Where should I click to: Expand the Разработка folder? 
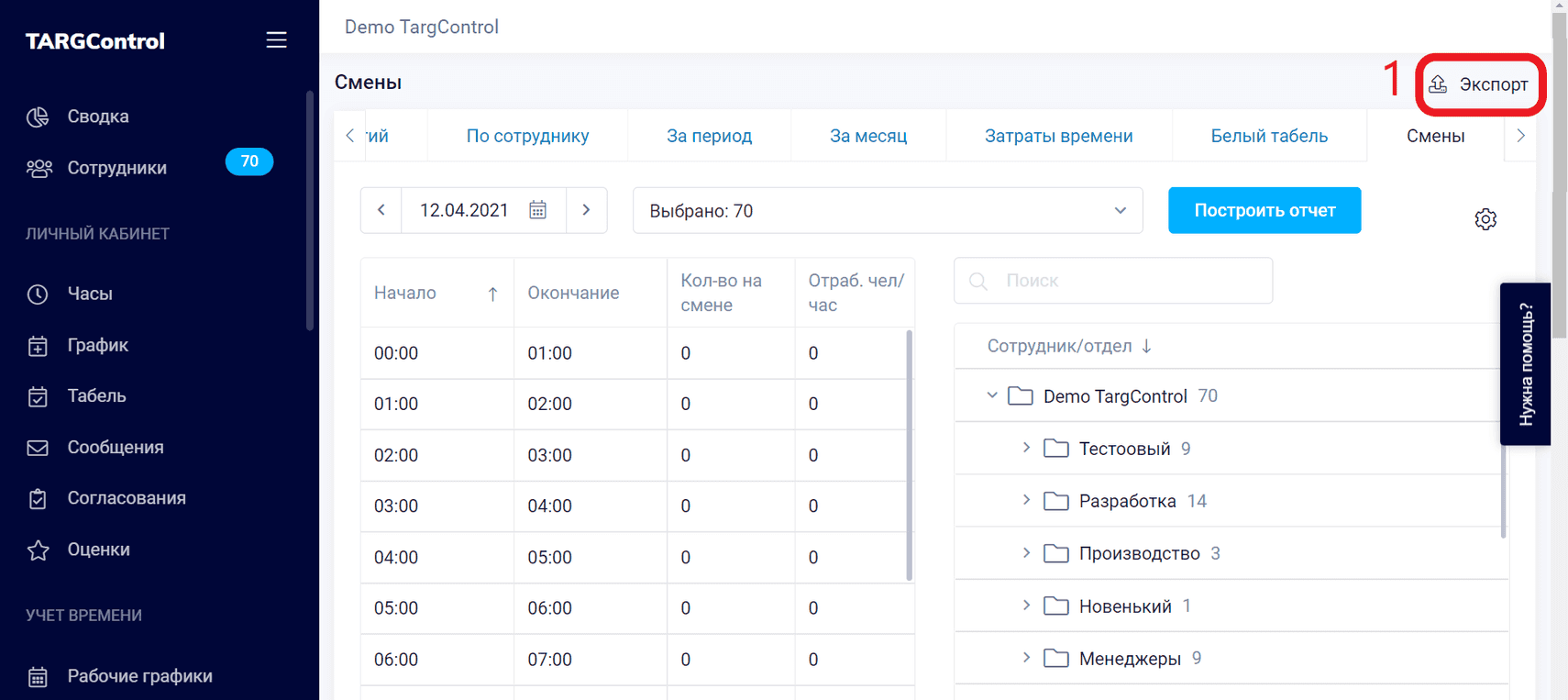click(1026, 500)
